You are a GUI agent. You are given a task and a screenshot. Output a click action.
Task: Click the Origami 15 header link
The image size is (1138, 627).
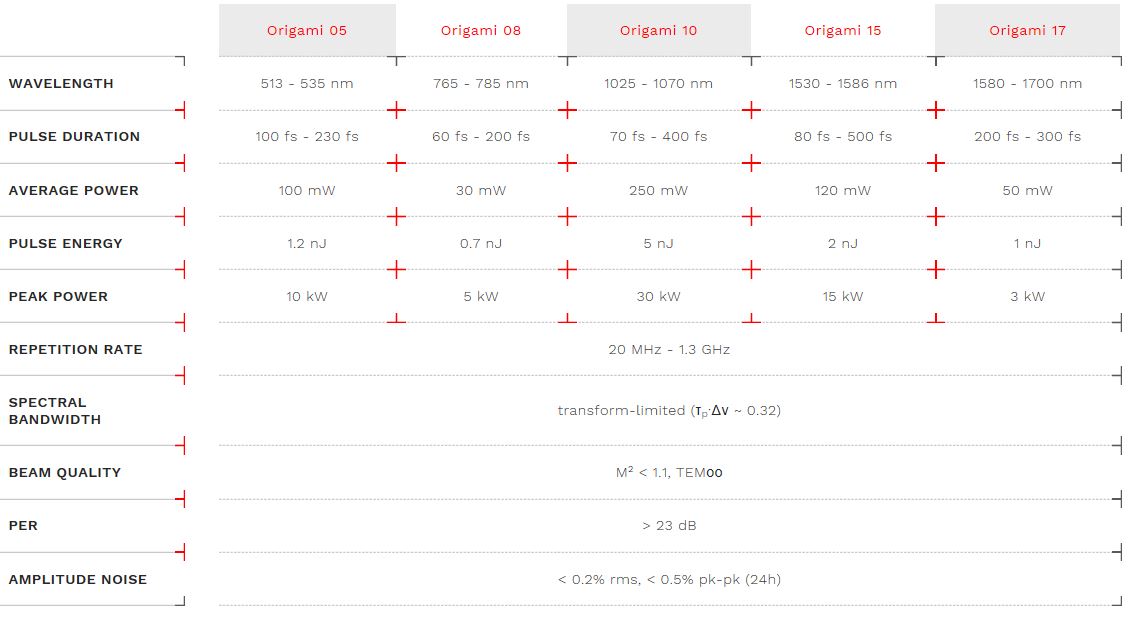[843, 30]
